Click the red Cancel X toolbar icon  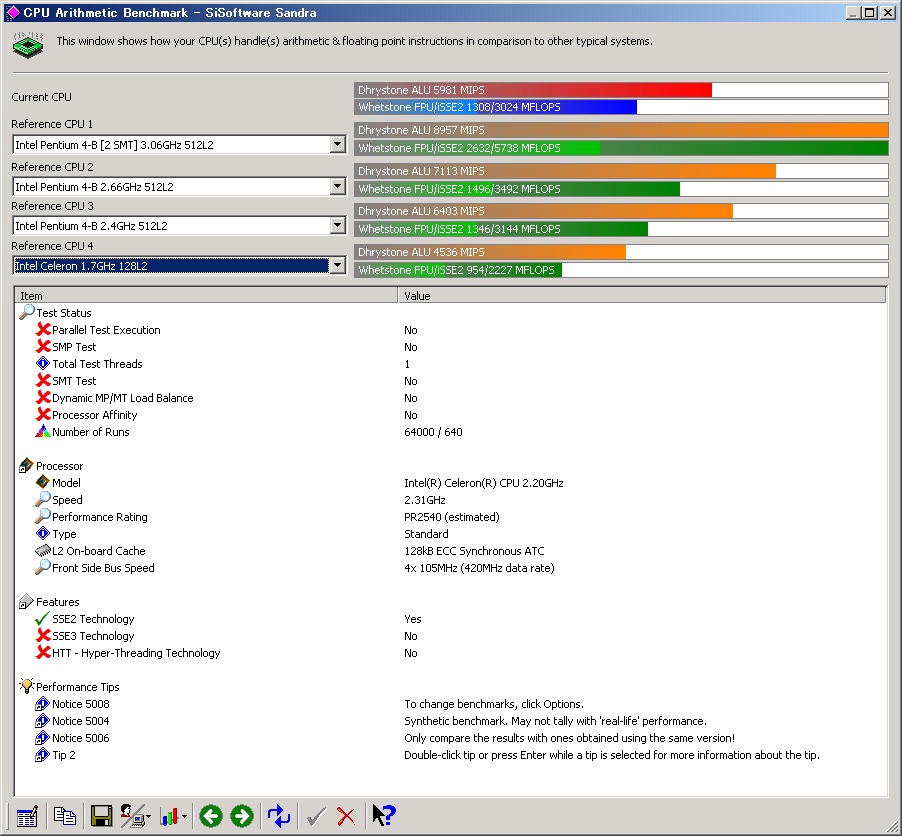tap(346, 816)
